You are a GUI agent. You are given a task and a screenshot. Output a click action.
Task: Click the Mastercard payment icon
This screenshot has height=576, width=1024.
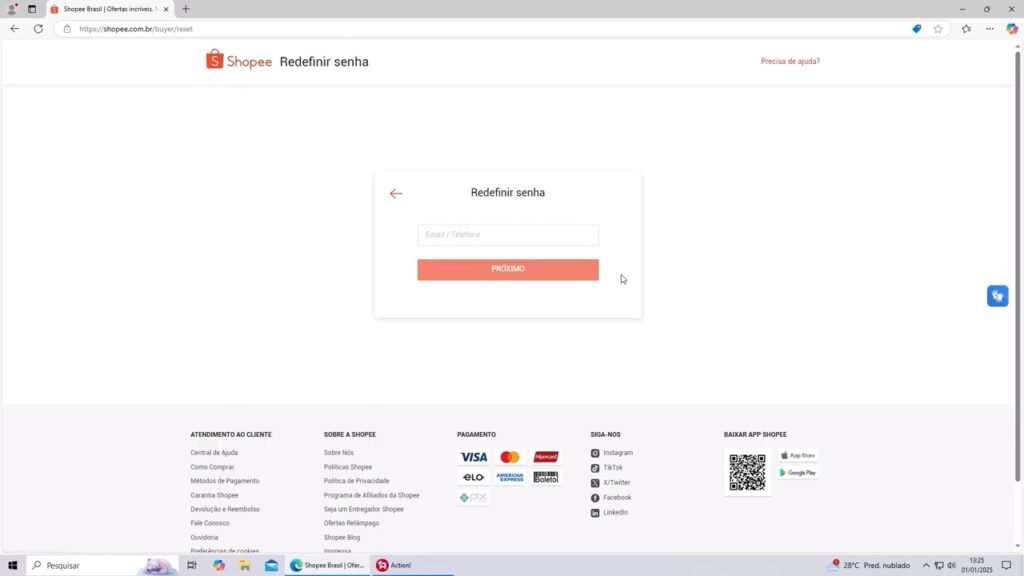click(509, 457)
